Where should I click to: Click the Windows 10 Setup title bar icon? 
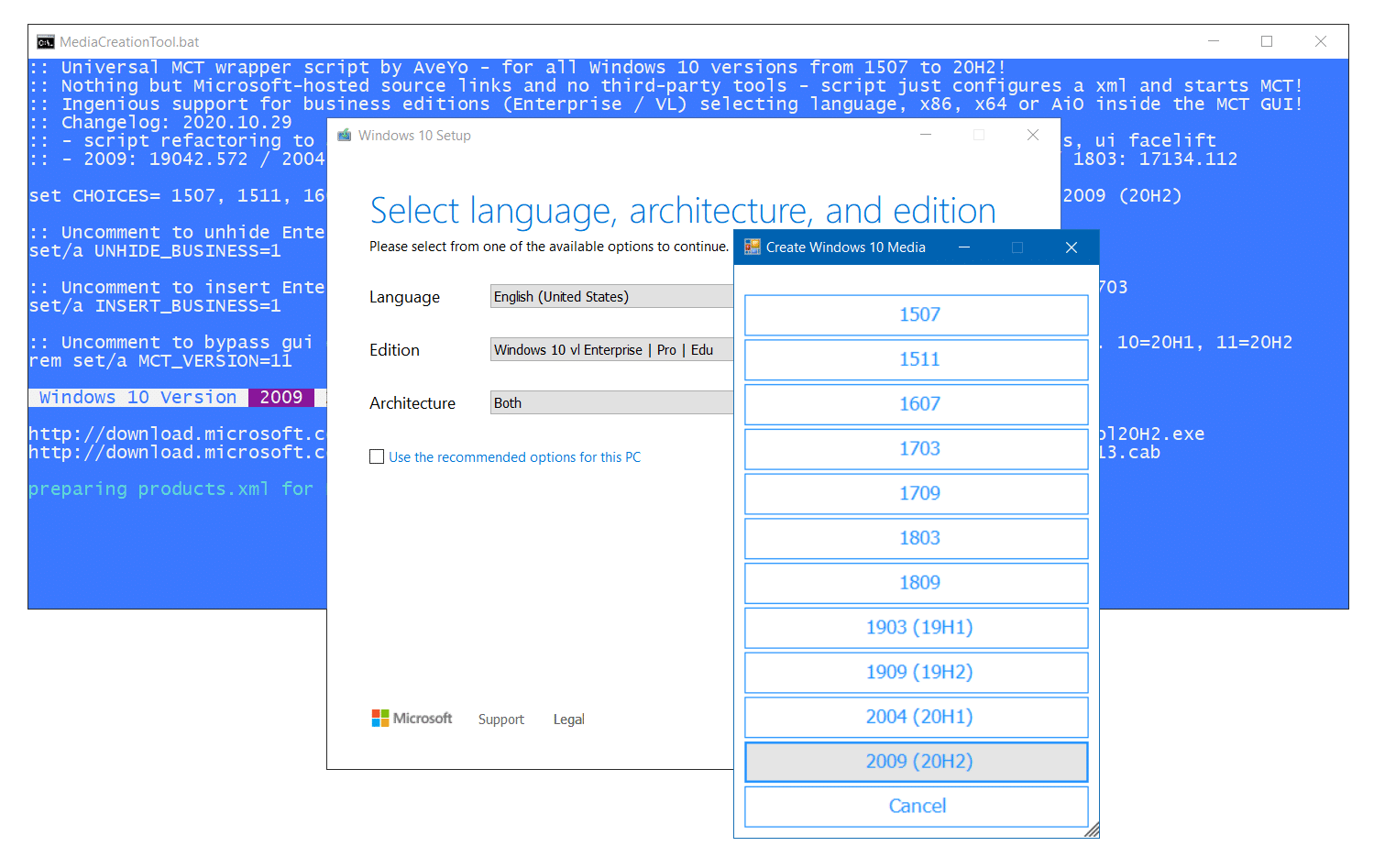(x=345, y=135)
